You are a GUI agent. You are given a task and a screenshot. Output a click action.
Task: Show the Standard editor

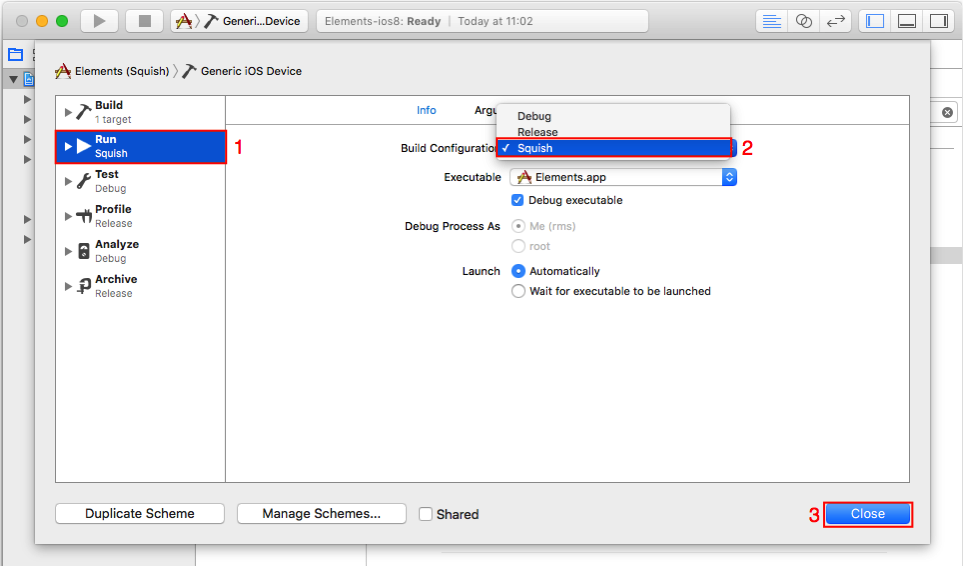[x=771, y=21]
